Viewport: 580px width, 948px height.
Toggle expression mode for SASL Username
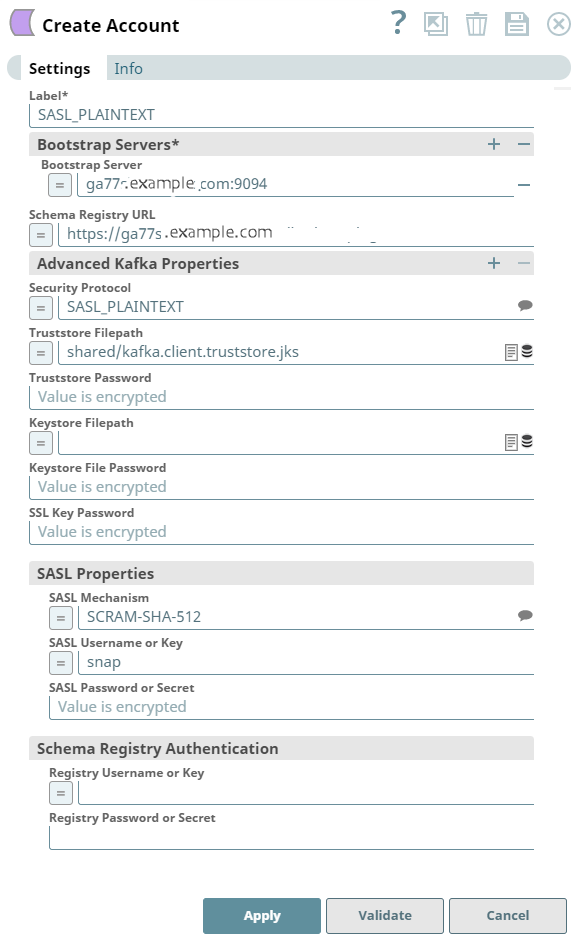(60, 662)
